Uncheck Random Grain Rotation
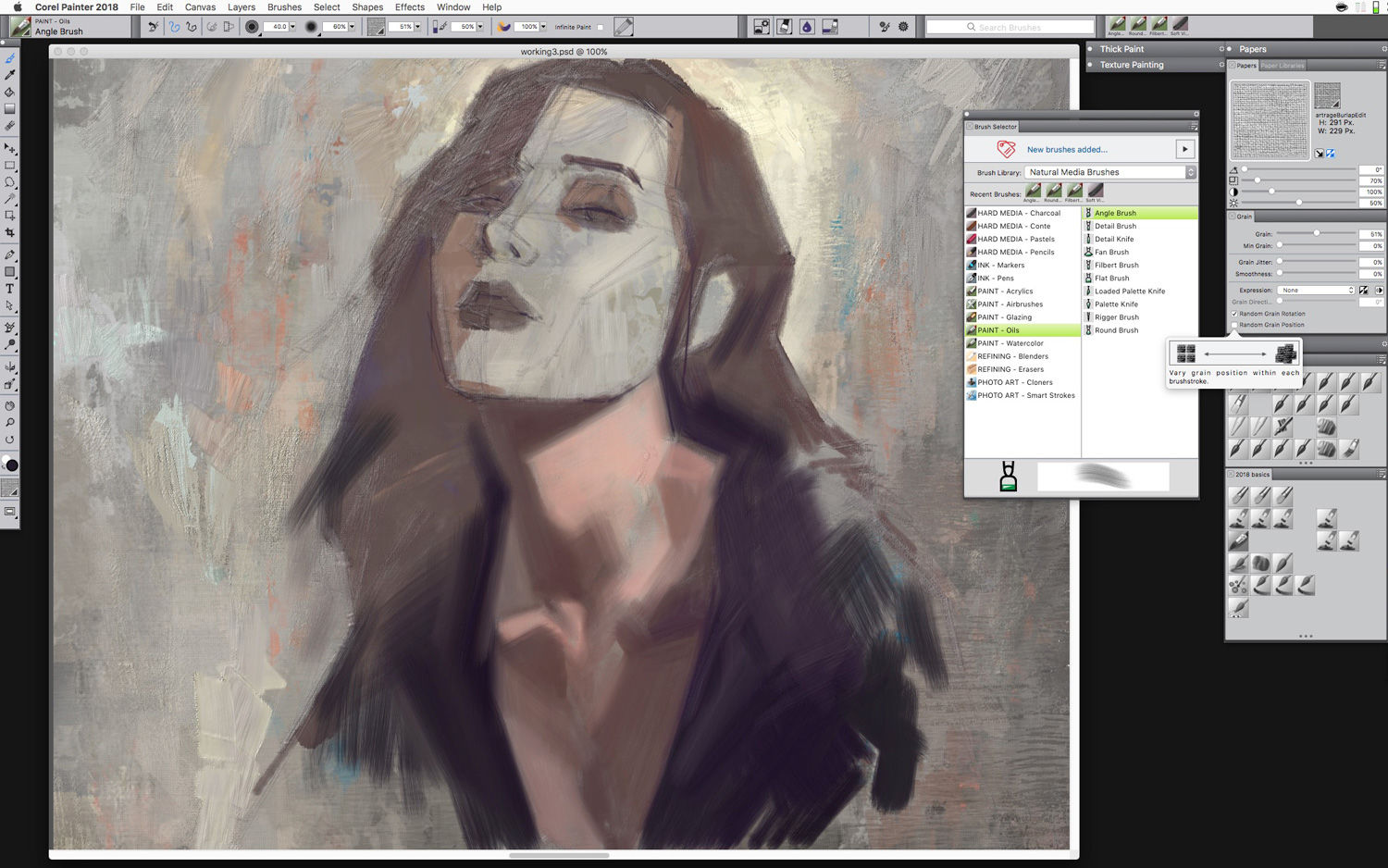The height and width of the screenshot is (868, 1388). pyautogui.click(x=1234, y=314)
